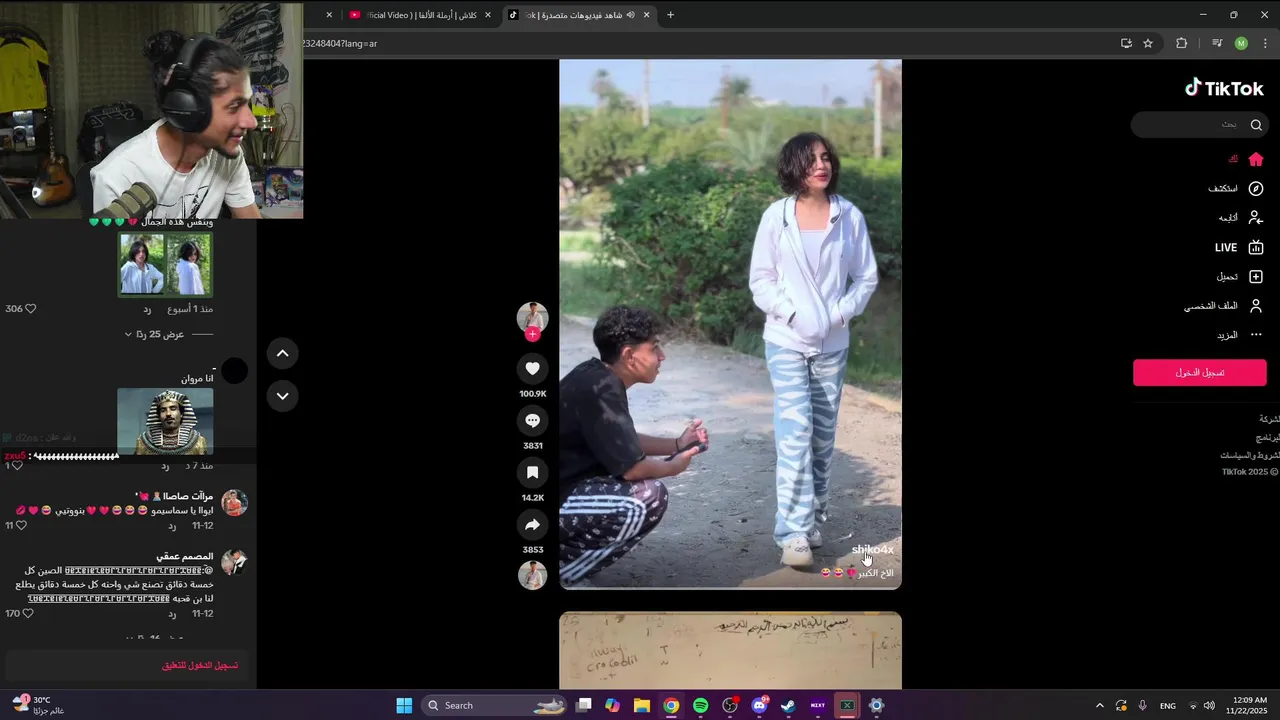
Task: Open the Profile person icon in sidebar
Action: [x=1256, y=306]
